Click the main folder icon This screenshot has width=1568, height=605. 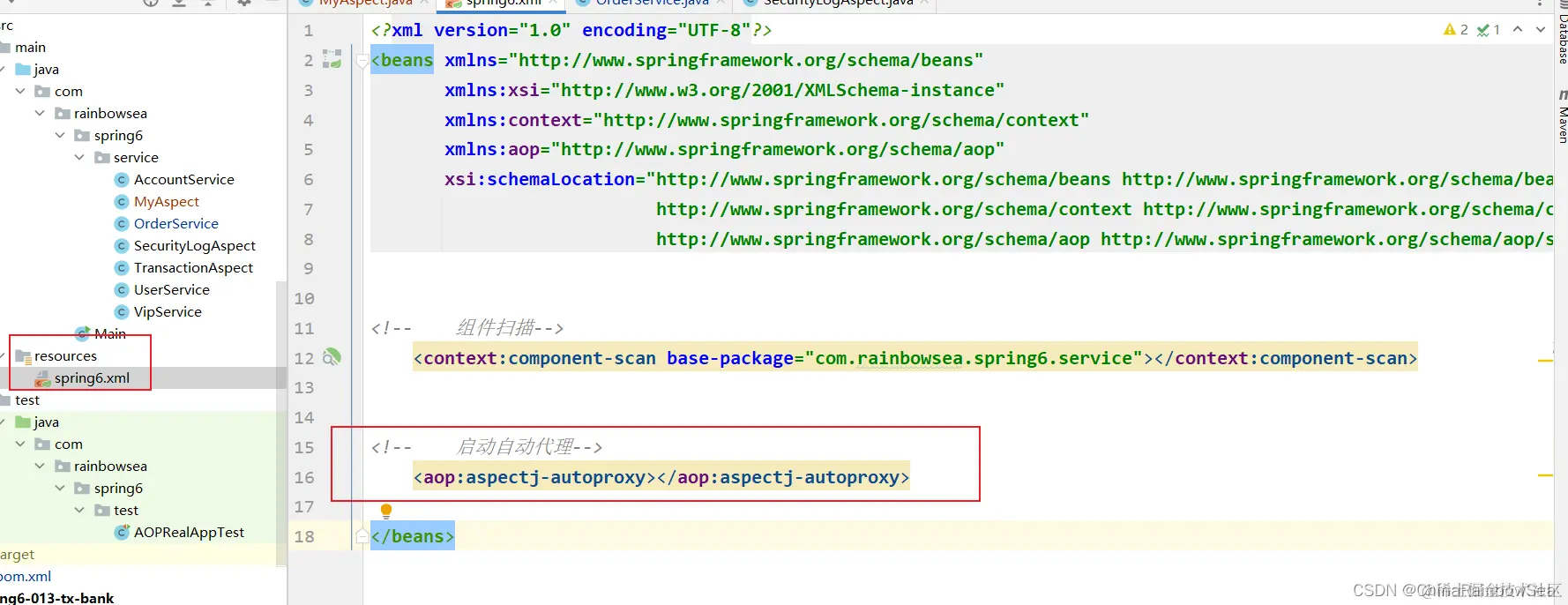[5, 48]
